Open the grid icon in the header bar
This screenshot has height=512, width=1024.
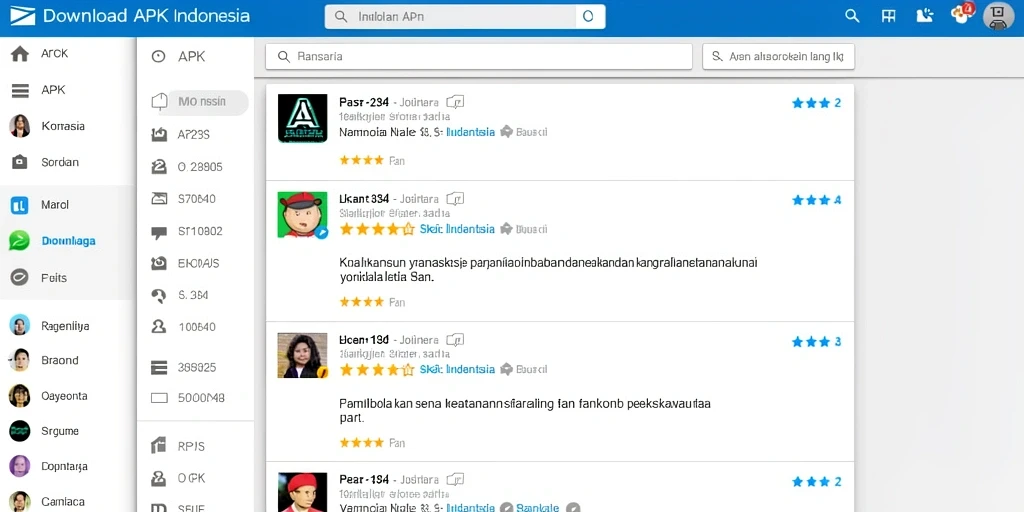pos(888,16)
